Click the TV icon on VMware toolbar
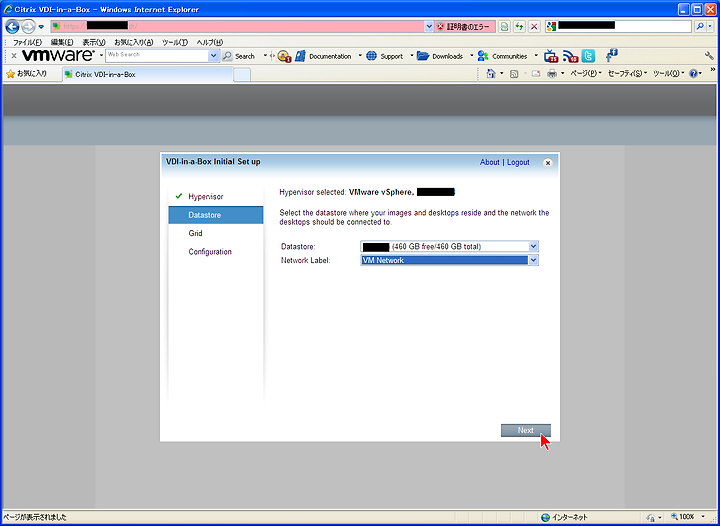 point(551,56)
